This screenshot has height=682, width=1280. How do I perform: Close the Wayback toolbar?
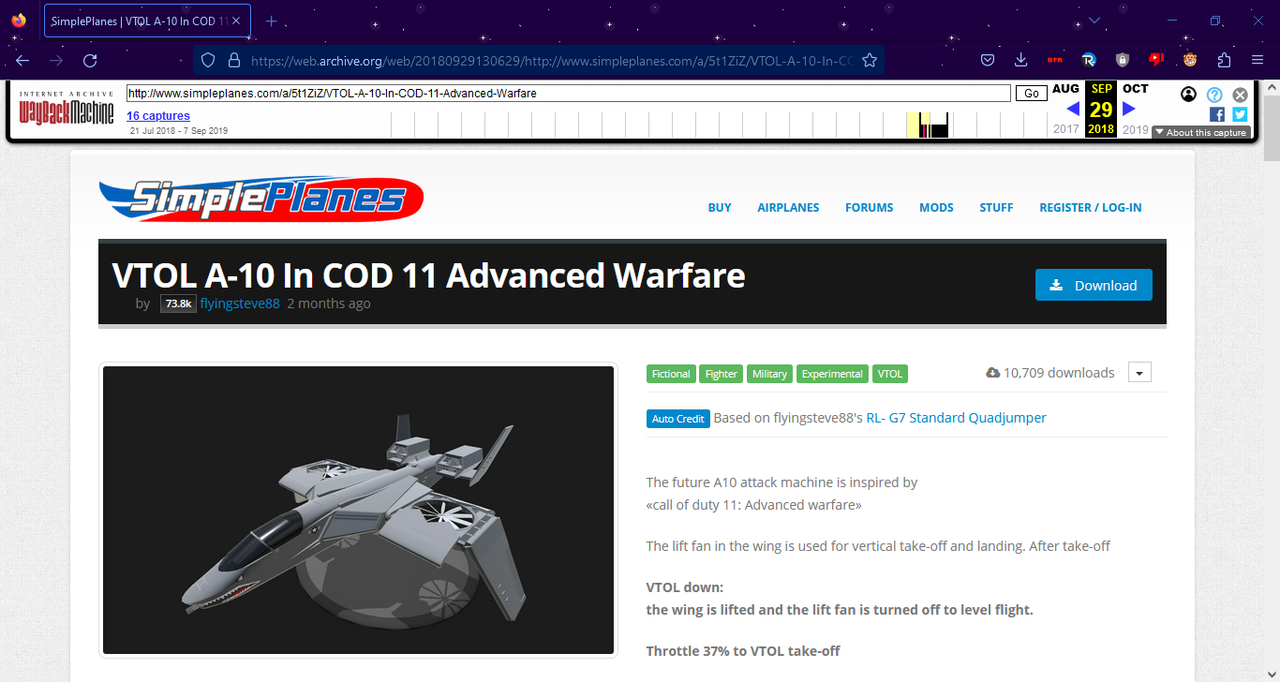coord(1240,95)
